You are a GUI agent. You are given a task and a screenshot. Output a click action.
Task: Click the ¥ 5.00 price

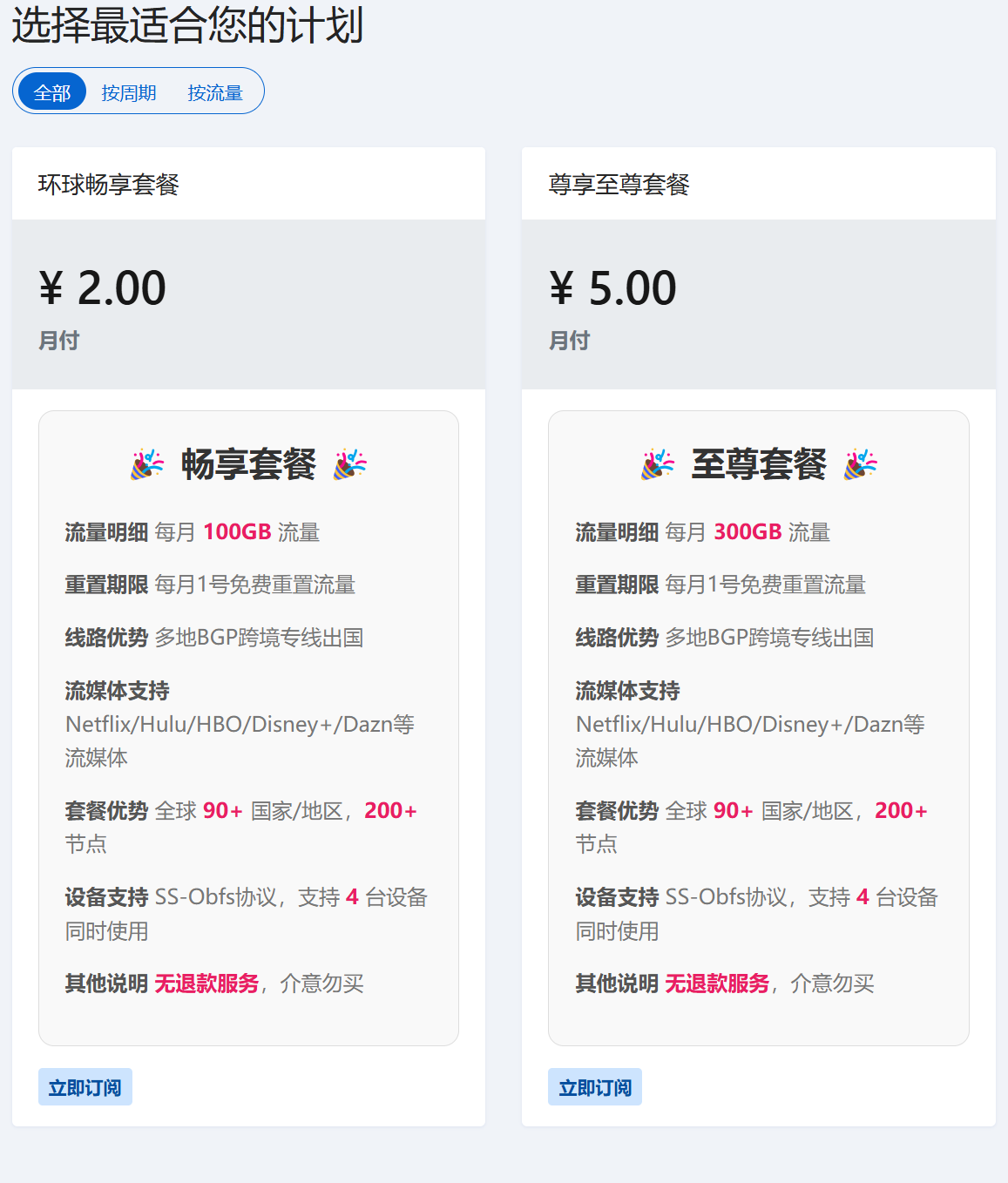[612, 288]
